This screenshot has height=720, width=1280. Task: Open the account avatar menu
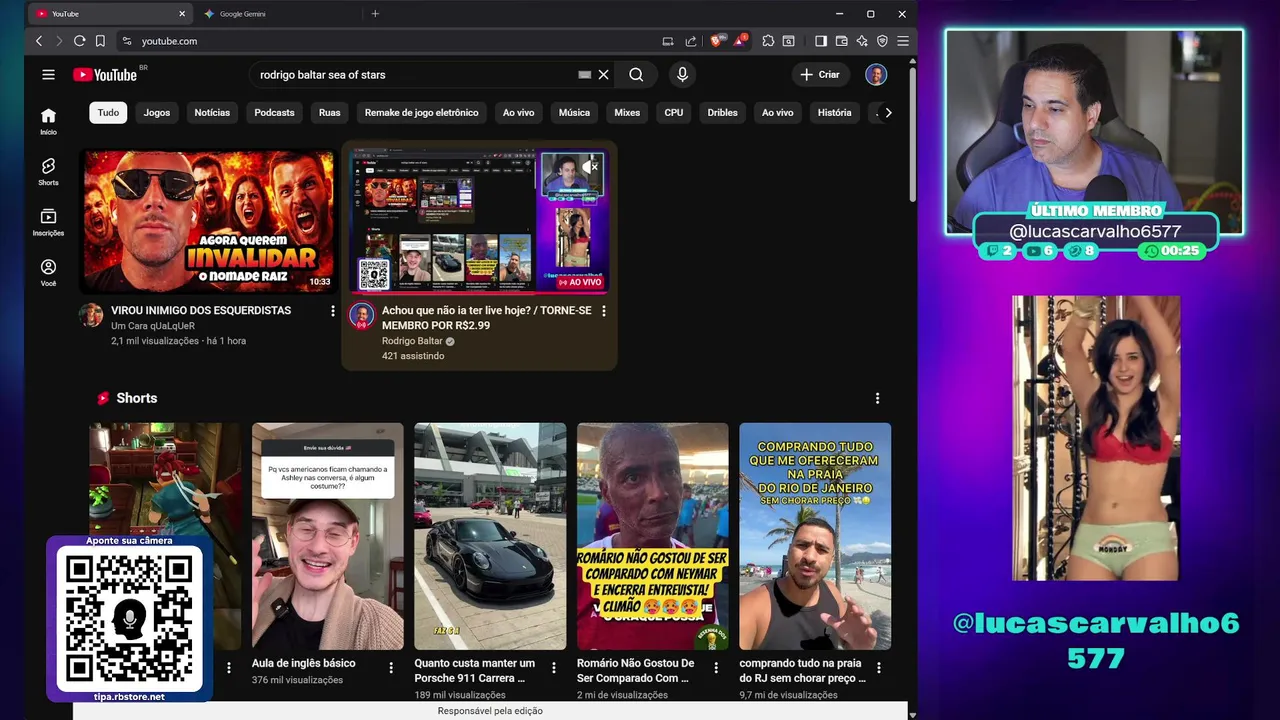pyautogui.click(x=876, y=74)
